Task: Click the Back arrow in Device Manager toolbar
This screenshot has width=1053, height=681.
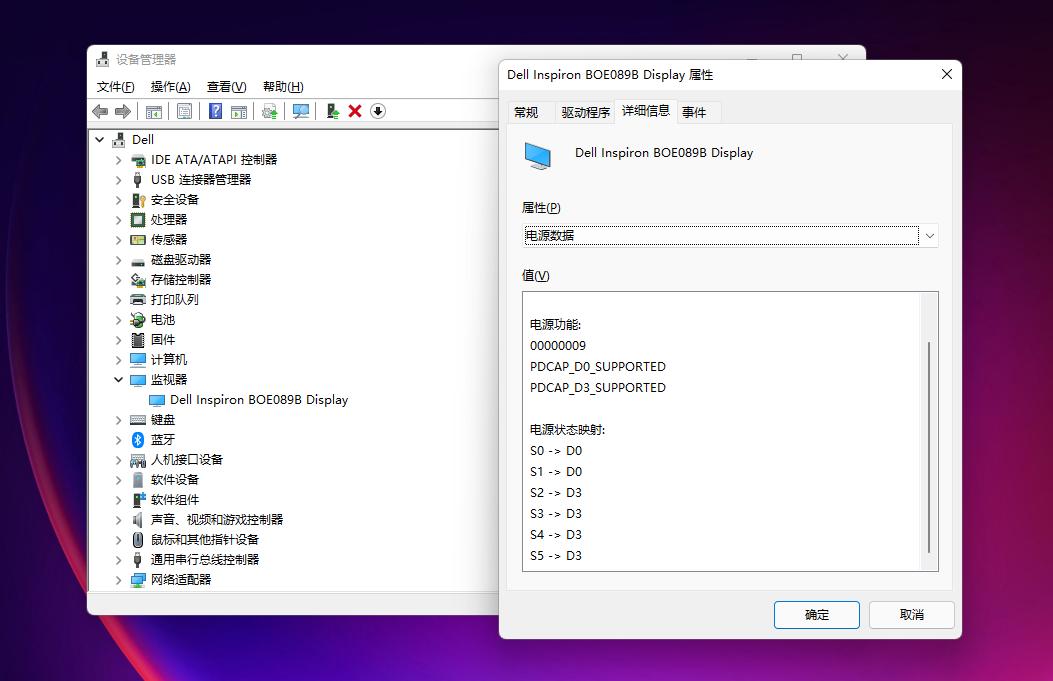Action: point(100,111)
